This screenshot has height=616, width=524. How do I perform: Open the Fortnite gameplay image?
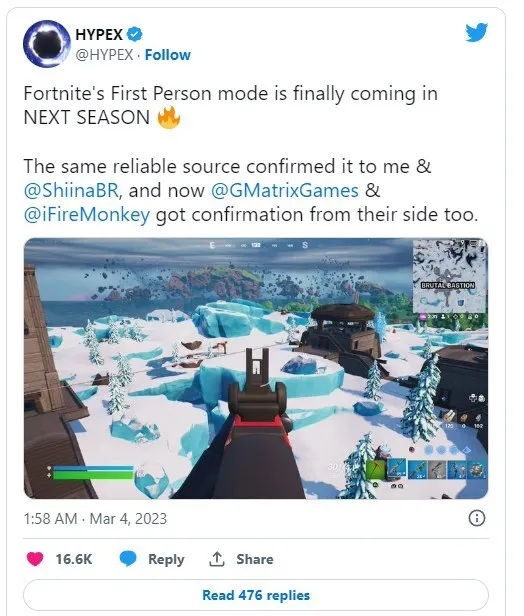256,368
